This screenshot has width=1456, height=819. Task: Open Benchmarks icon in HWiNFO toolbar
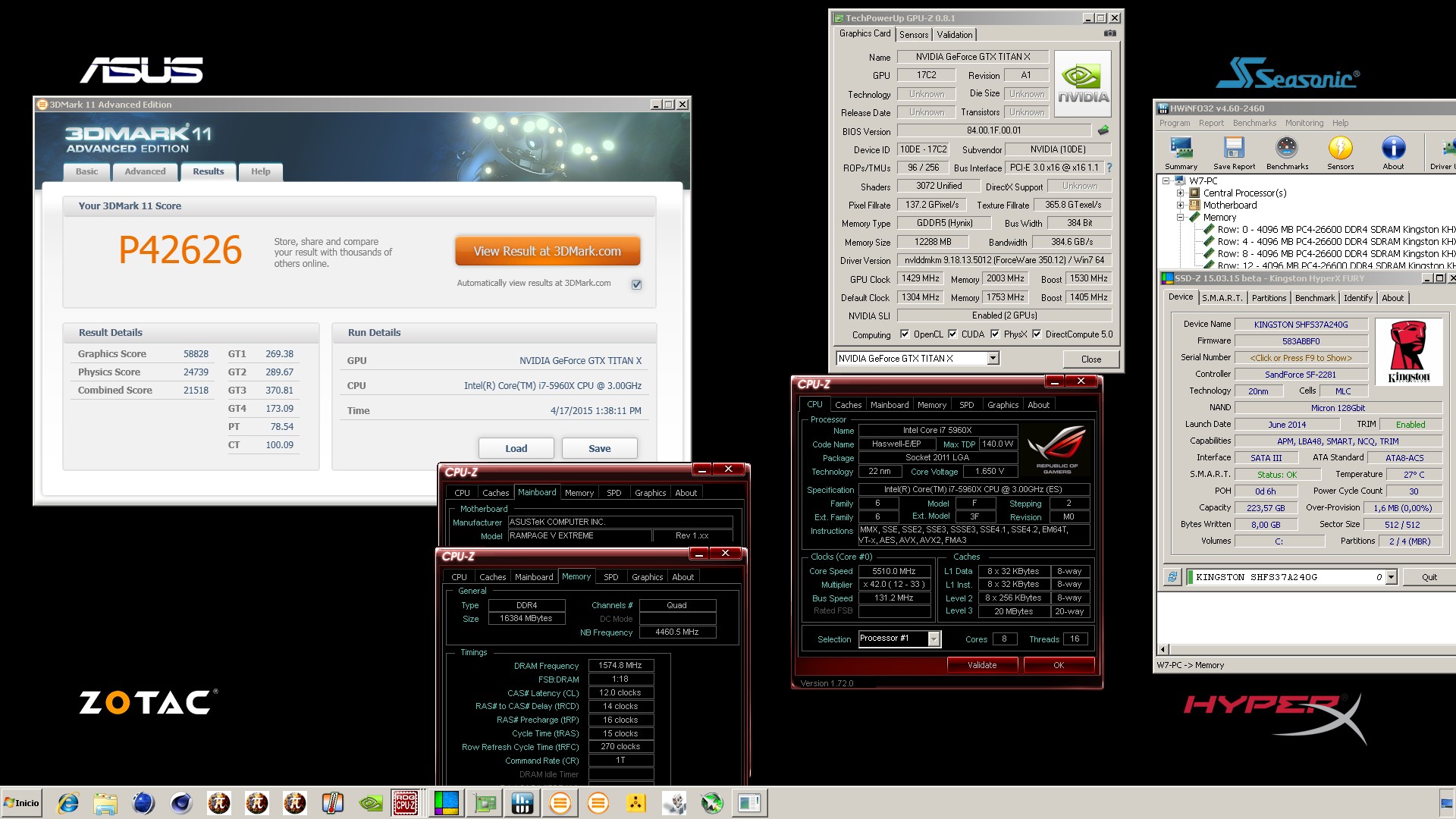1287,153
